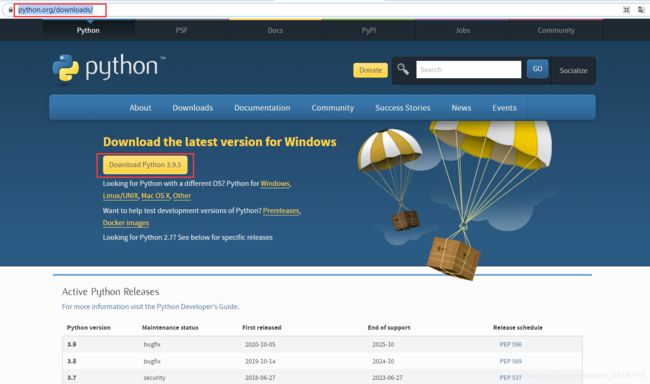The image size is (650, 384).
Task: Click the yellow Donate button
Action: (370, 70)
